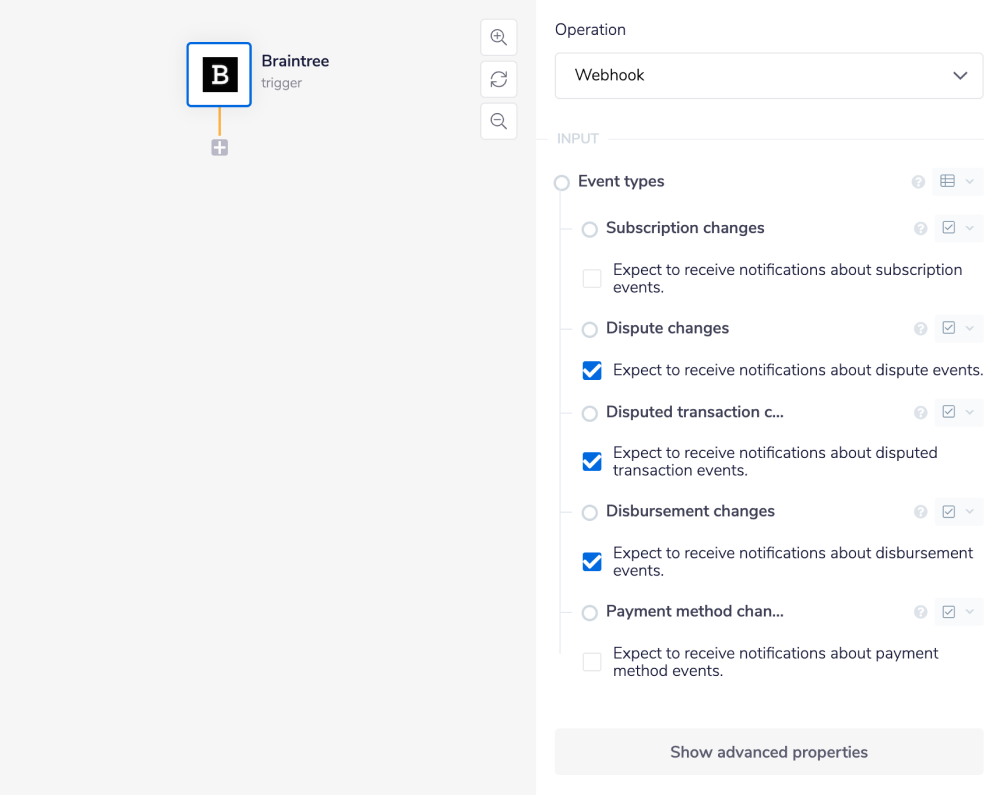Click the Braintree logo on the trigger node

[218, 72]
